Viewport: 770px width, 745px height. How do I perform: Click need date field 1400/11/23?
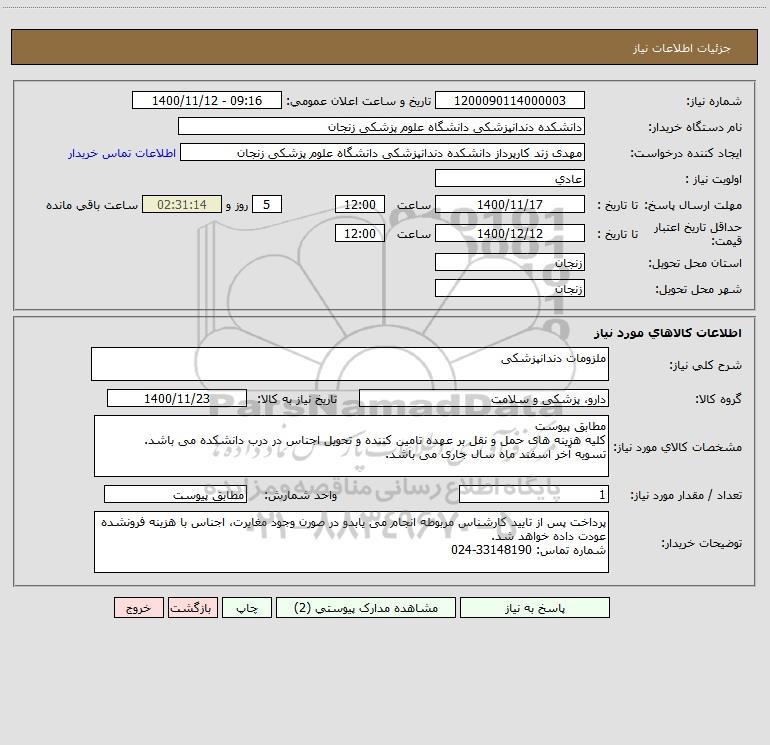tap(177, 398)
